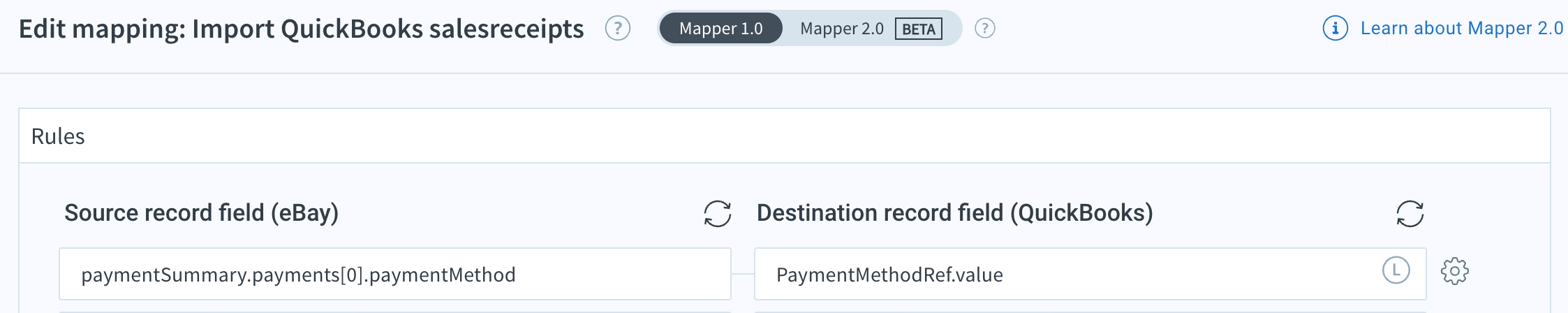Click help icon next to Mapper version toggle

(x=984, y=29)
